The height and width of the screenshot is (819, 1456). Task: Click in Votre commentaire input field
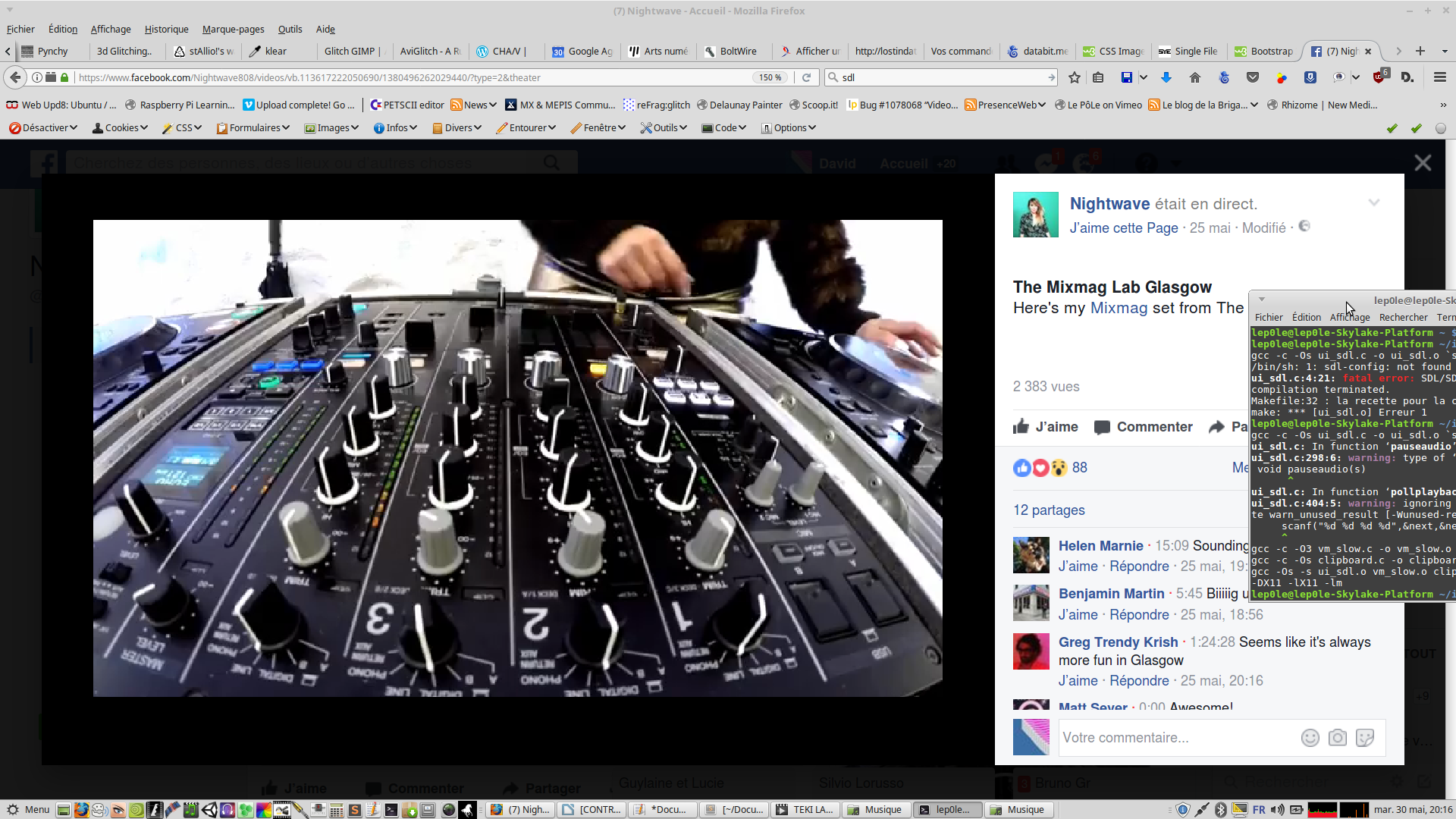pyautogui.click(x=1175, y=738)
